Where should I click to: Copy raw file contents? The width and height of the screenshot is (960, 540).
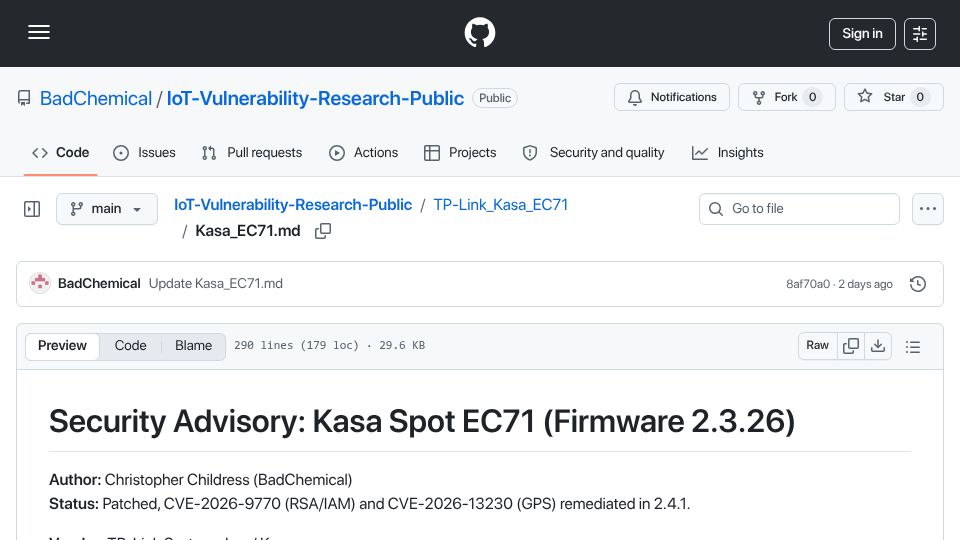pos(850,346)
